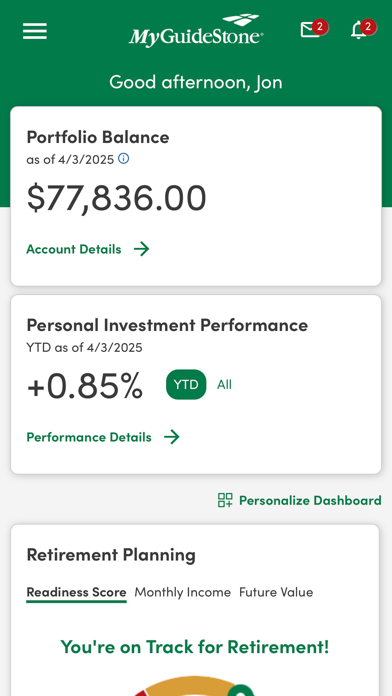The width and height of the screenshot is (392, 696).
Task: Click the arrow next to Account Details
Action: point(142,249)
